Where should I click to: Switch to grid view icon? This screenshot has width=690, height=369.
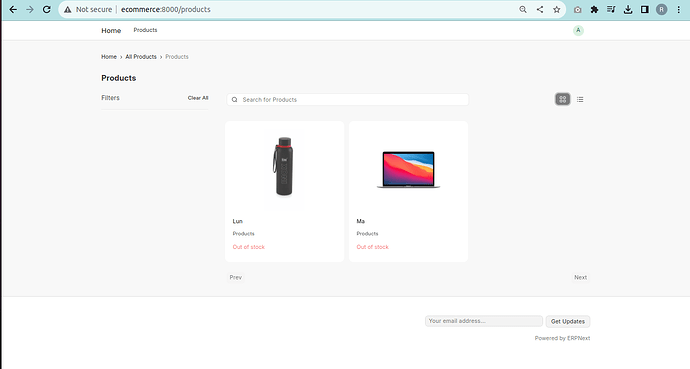pos(562,99)
